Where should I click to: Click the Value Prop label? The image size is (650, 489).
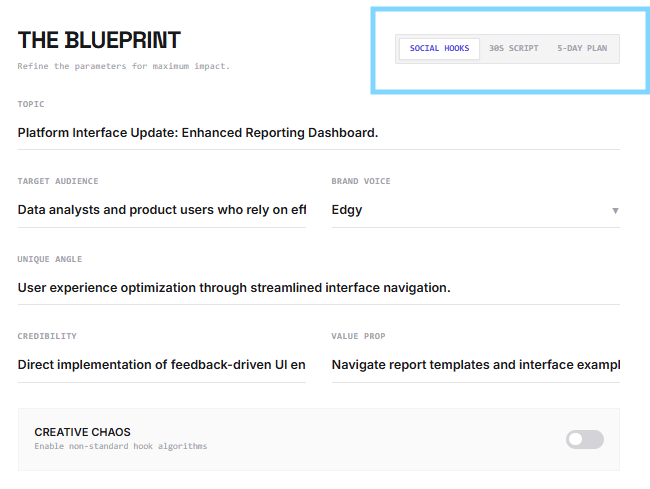tap(358, 336)
